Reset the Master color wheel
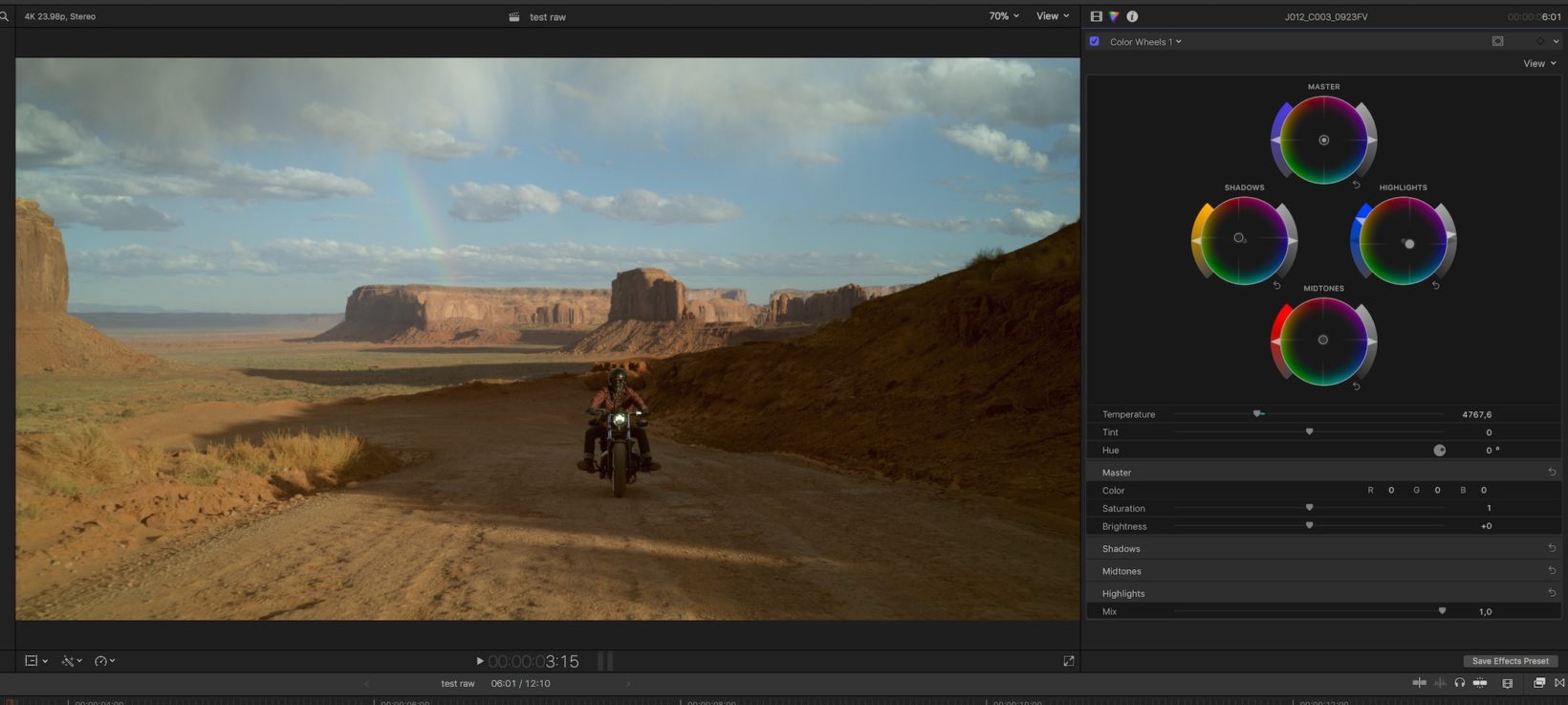 pos(1356,185)
